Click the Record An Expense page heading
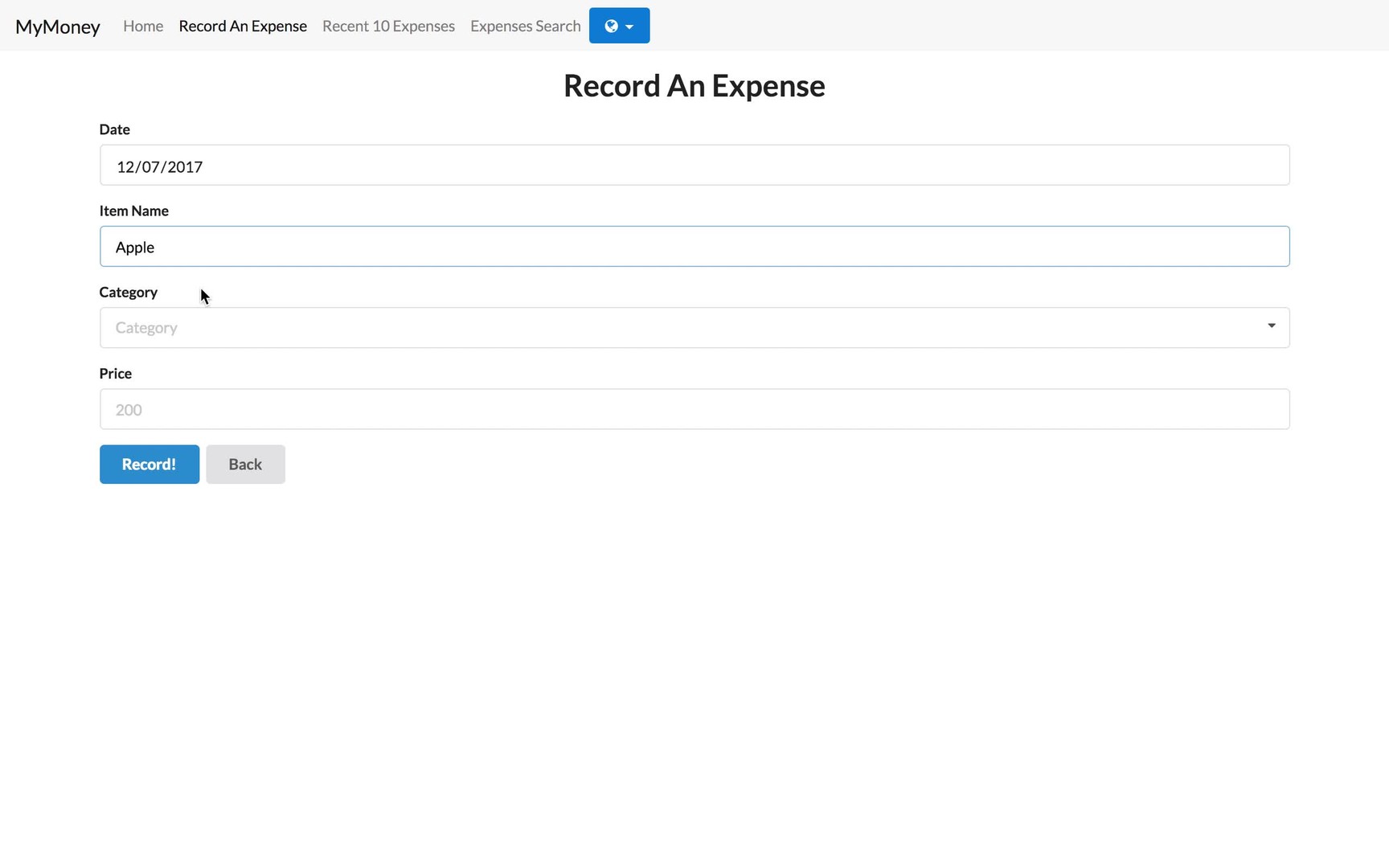 (694, 86)
